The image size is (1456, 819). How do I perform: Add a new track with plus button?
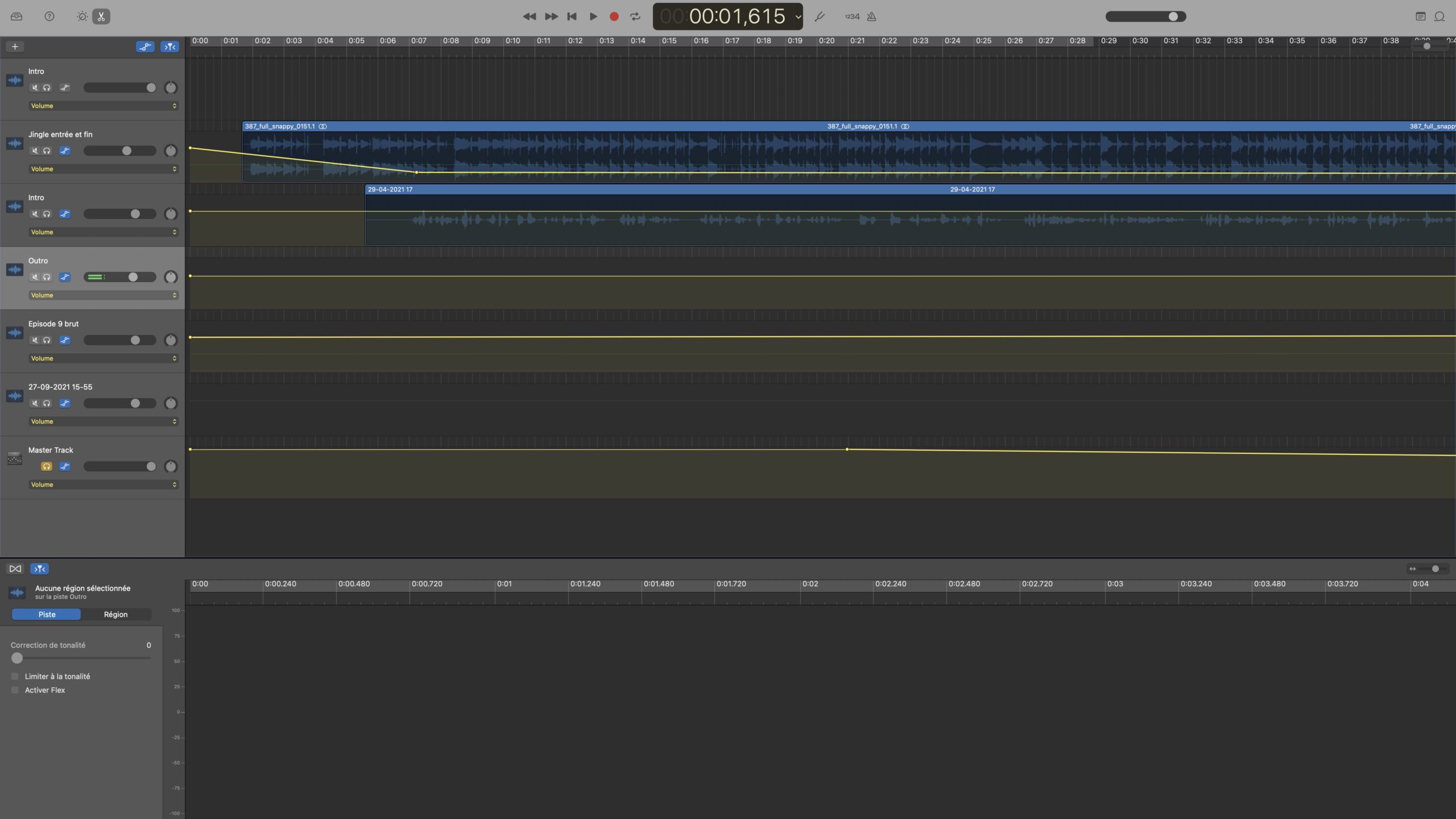pyautogui.click(x=15, y=47)
